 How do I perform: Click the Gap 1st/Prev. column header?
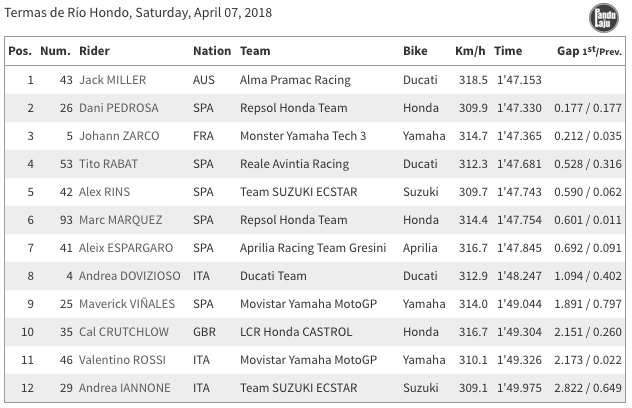coord(589,51)
